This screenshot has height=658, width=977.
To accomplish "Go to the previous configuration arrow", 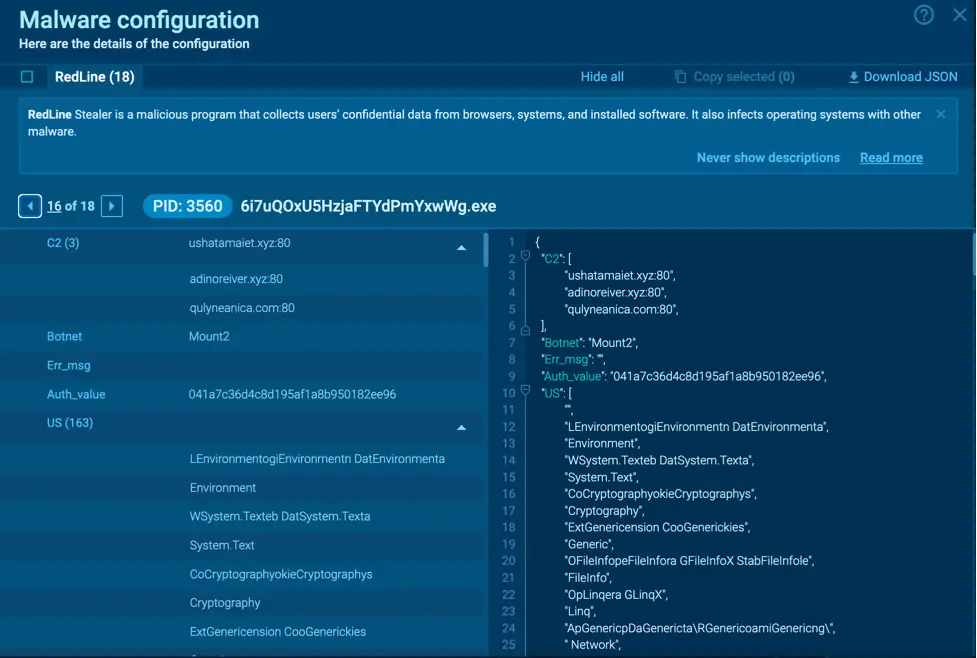I will click(30, 206).
